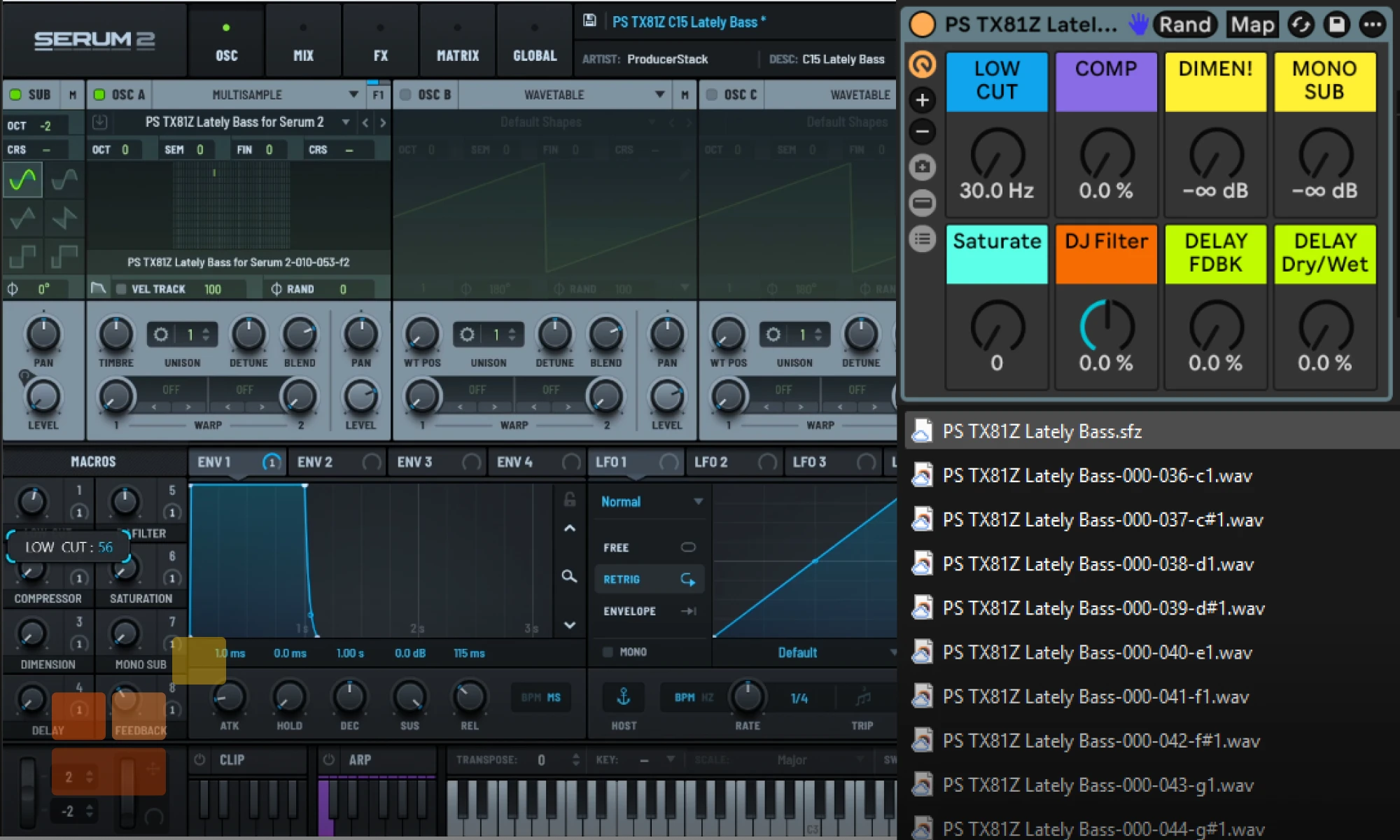This screenshot has height=840, width=1400.
Task: Toggle the LFO MONO checkbox
Action: 608,652
